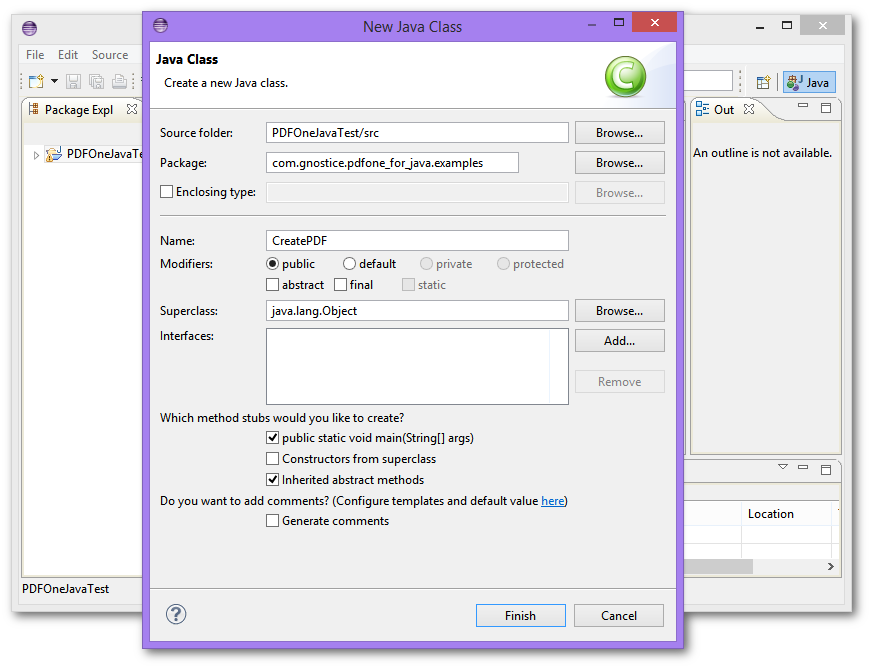871x672 pixels.
Task: Close the Outline view tab
Action: click(x=749, y=109)
